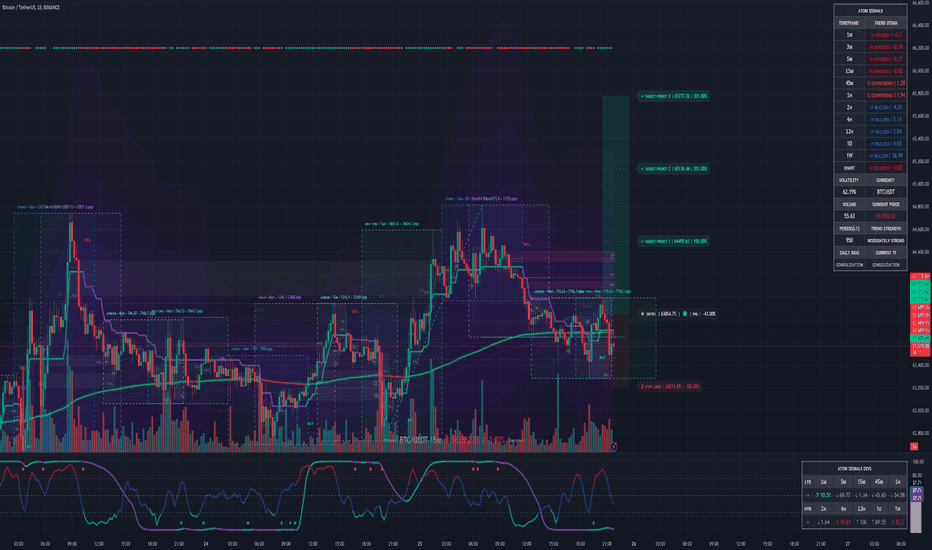This screenshot has height=550, width=932.
Task: Select the 15m bearish trend row
Action: coord(870,71)
